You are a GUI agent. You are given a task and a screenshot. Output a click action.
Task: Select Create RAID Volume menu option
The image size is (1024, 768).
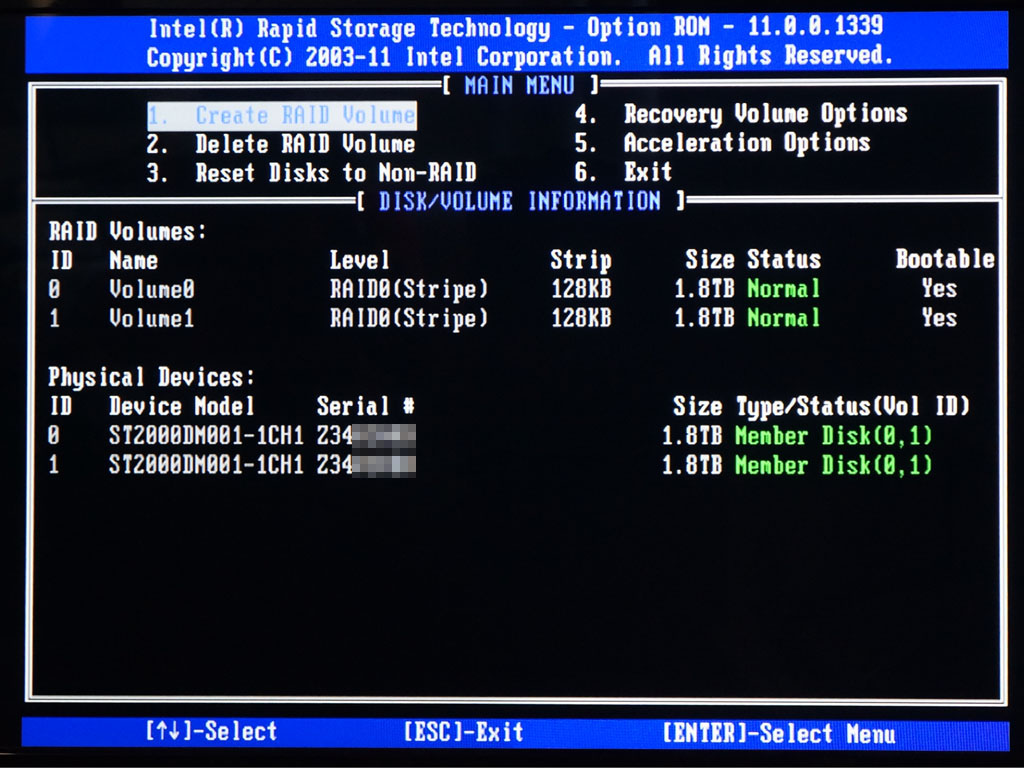click(x=281, y=116)
